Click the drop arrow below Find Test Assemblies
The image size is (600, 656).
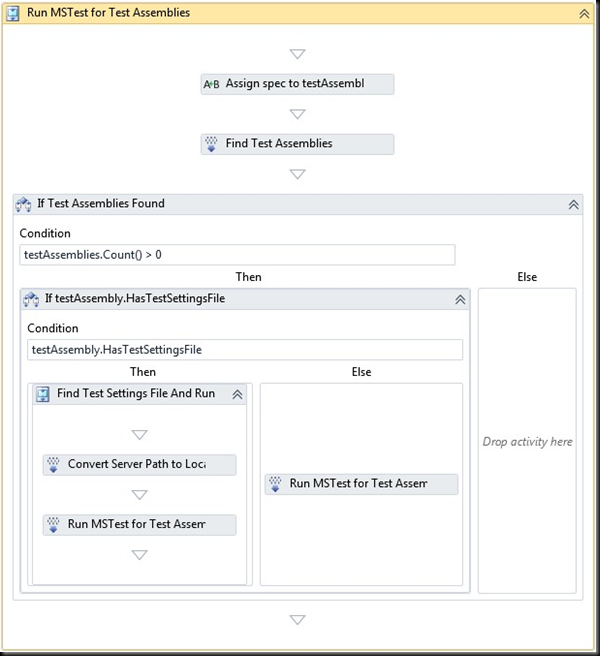pyautogui.click(x=297, y=174)
